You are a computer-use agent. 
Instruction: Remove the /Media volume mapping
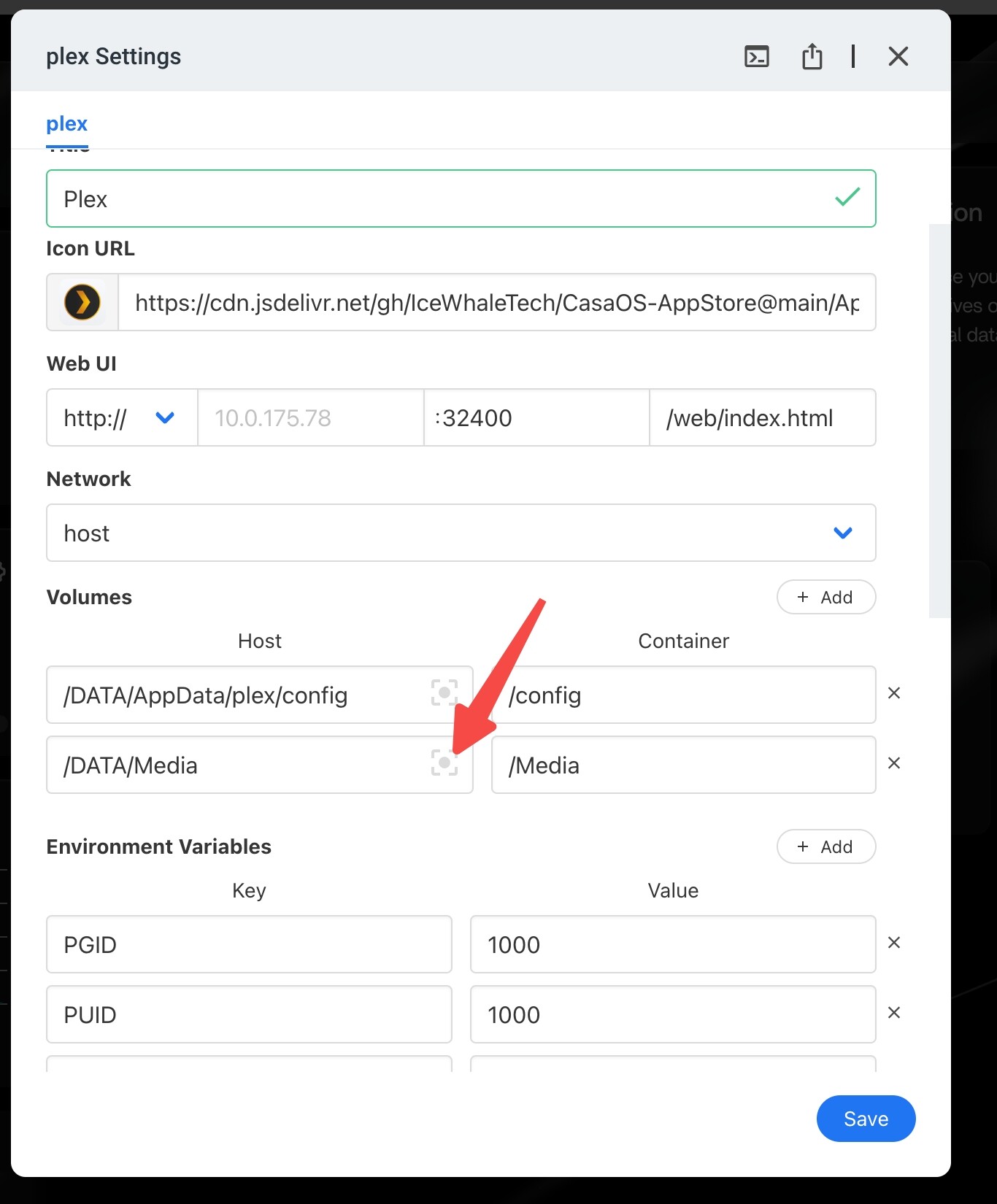pos(893,763)
